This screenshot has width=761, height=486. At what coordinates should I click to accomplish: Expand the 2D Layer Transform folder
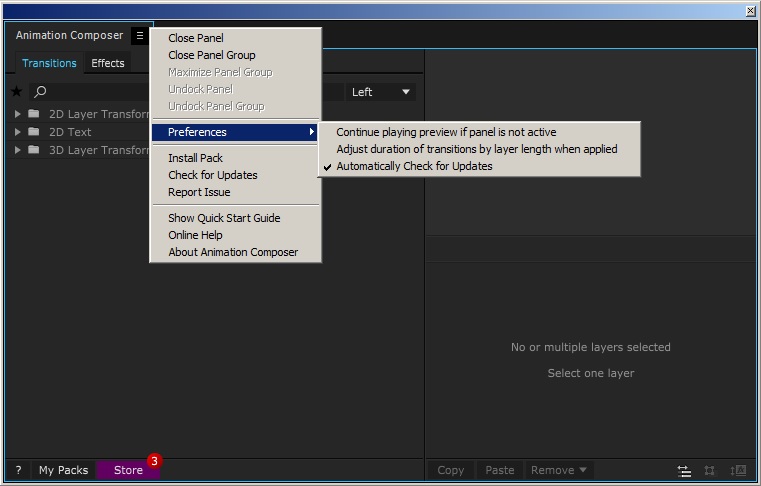[17, 114]
